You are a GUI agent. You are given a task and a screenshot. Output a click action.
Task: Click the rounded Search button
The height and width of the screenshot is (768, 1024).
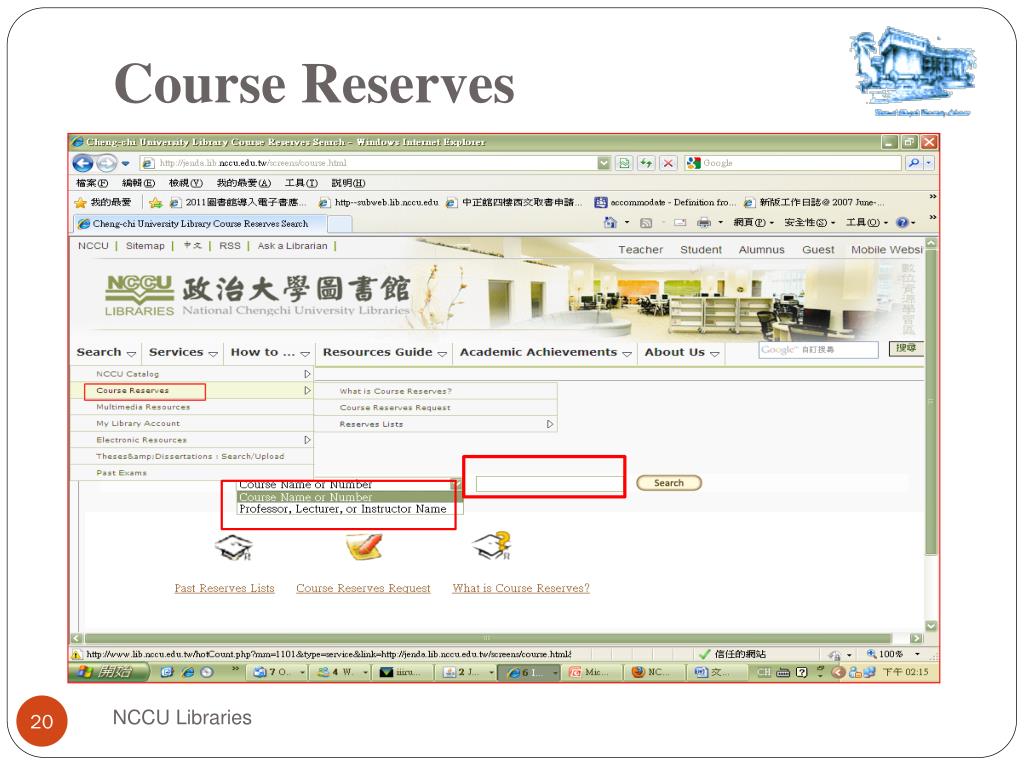(x=669, y=483)
